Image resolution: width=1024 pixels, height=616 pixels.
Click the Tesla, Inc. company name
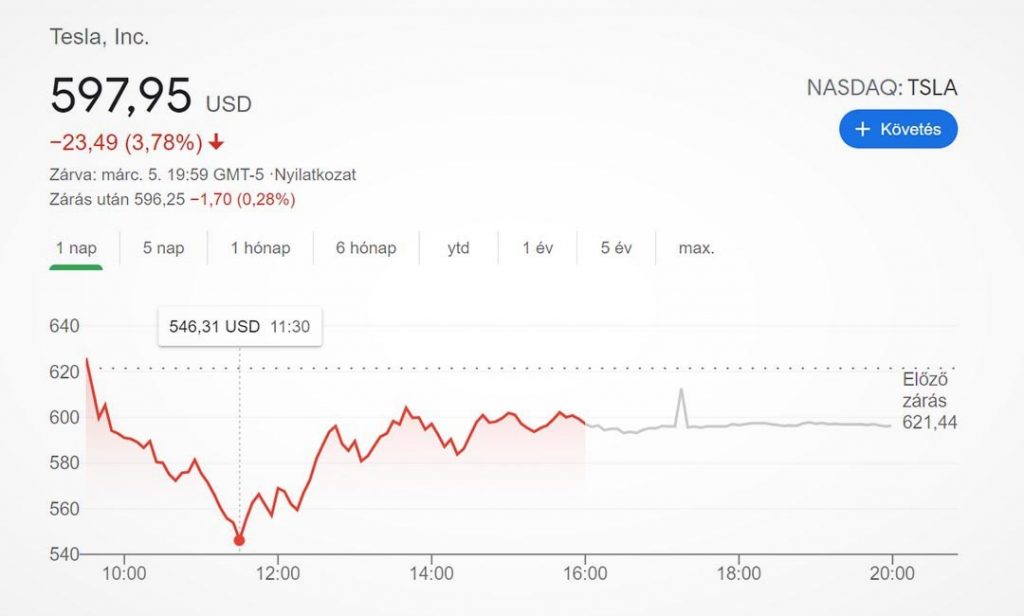coord(99,37)
